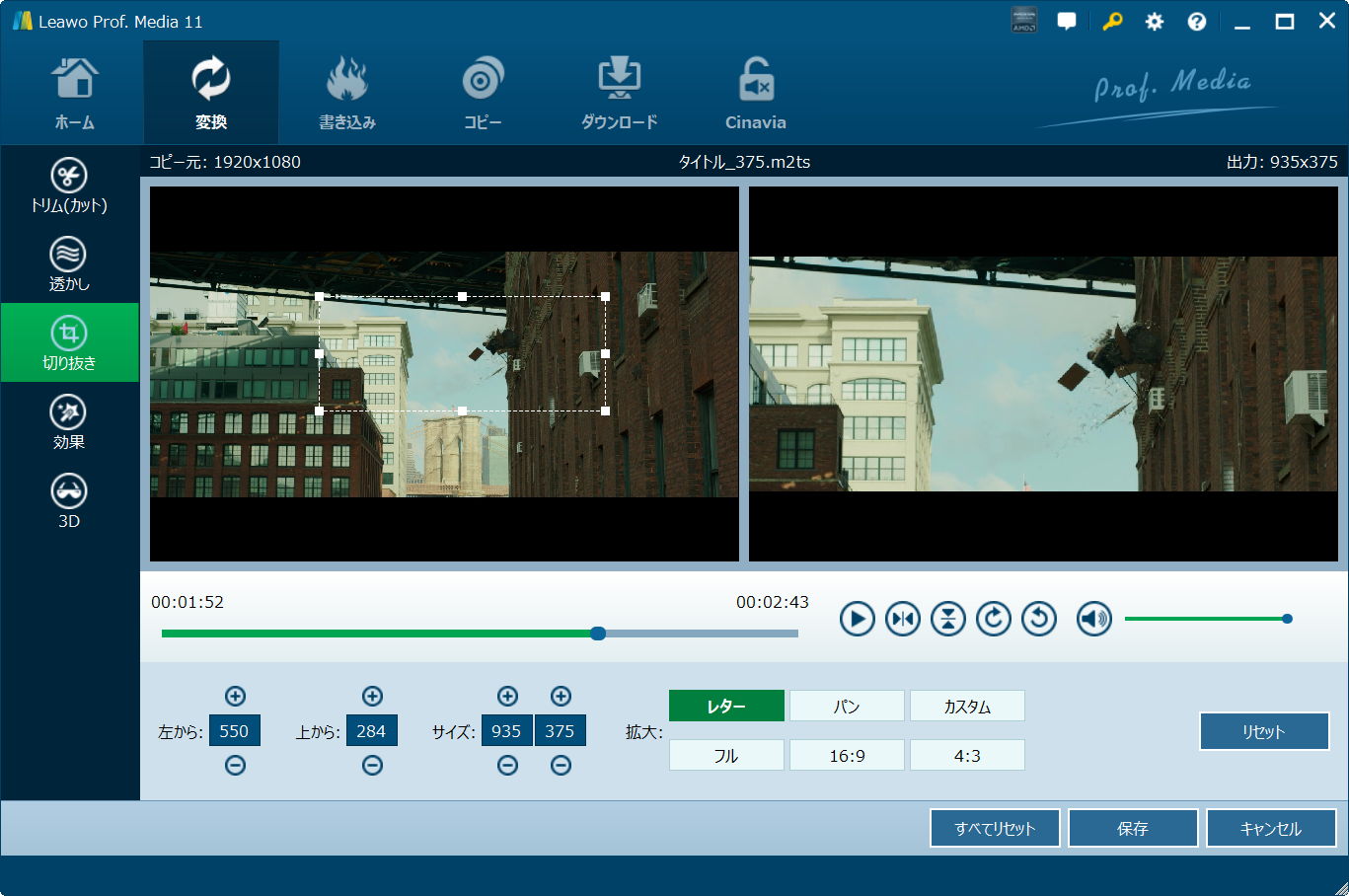This screenshot has width=1349, height=896.
Task: Increase the 左から value with plus
Action: 235,696
